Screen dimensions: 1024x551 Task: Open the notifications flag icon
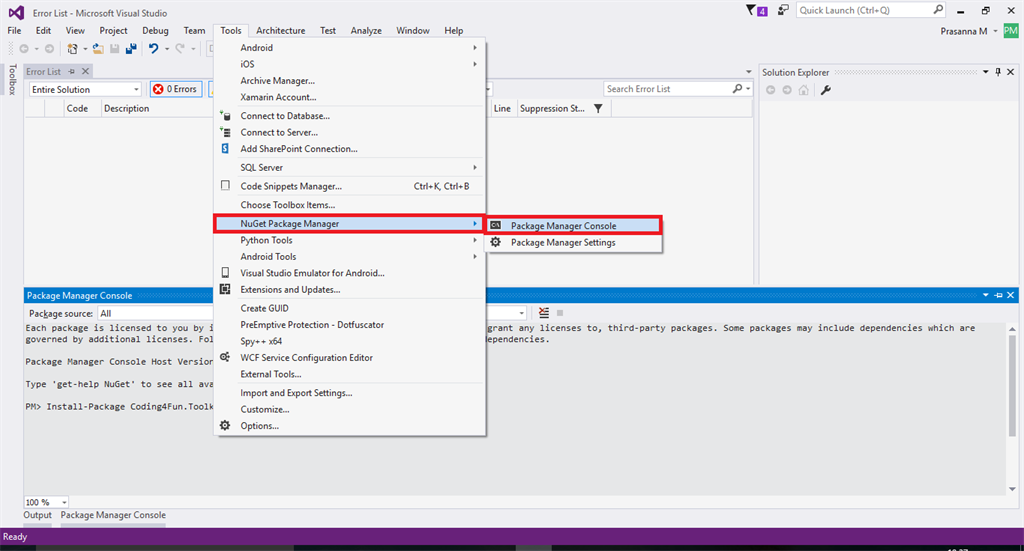(x=756, y=10)
